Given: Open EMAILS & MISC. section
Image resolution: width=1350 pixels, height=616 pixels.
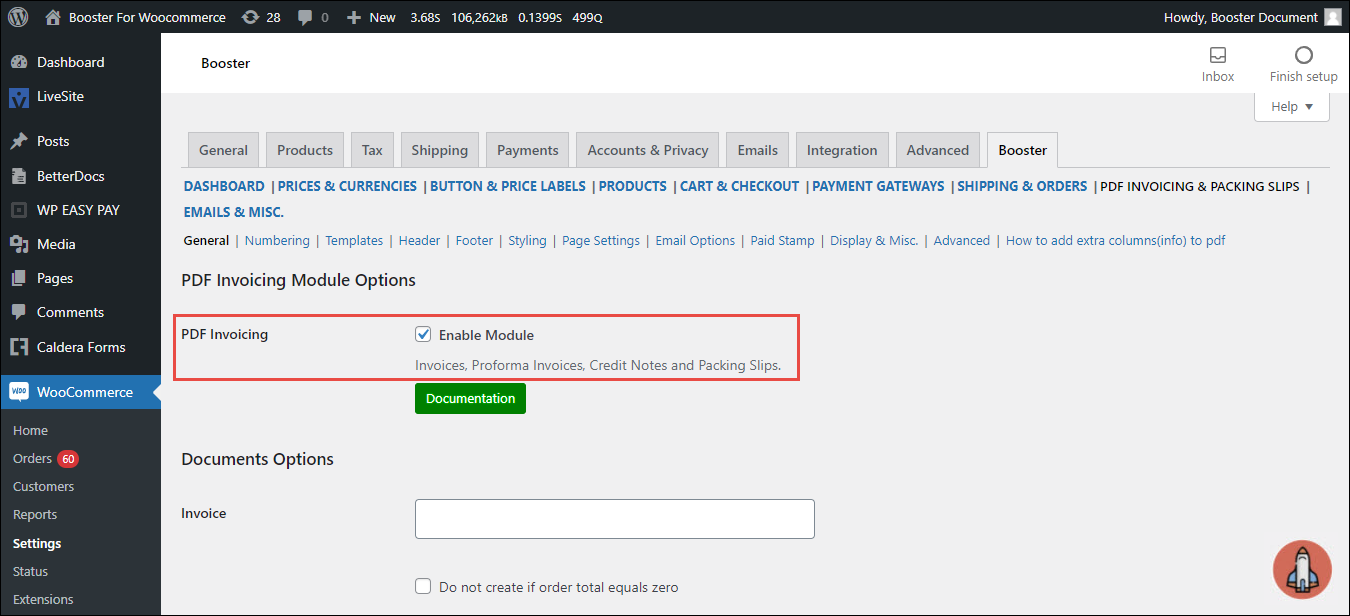Looking at the screenshot, I should pyautogui.click(x=234, y=212).
